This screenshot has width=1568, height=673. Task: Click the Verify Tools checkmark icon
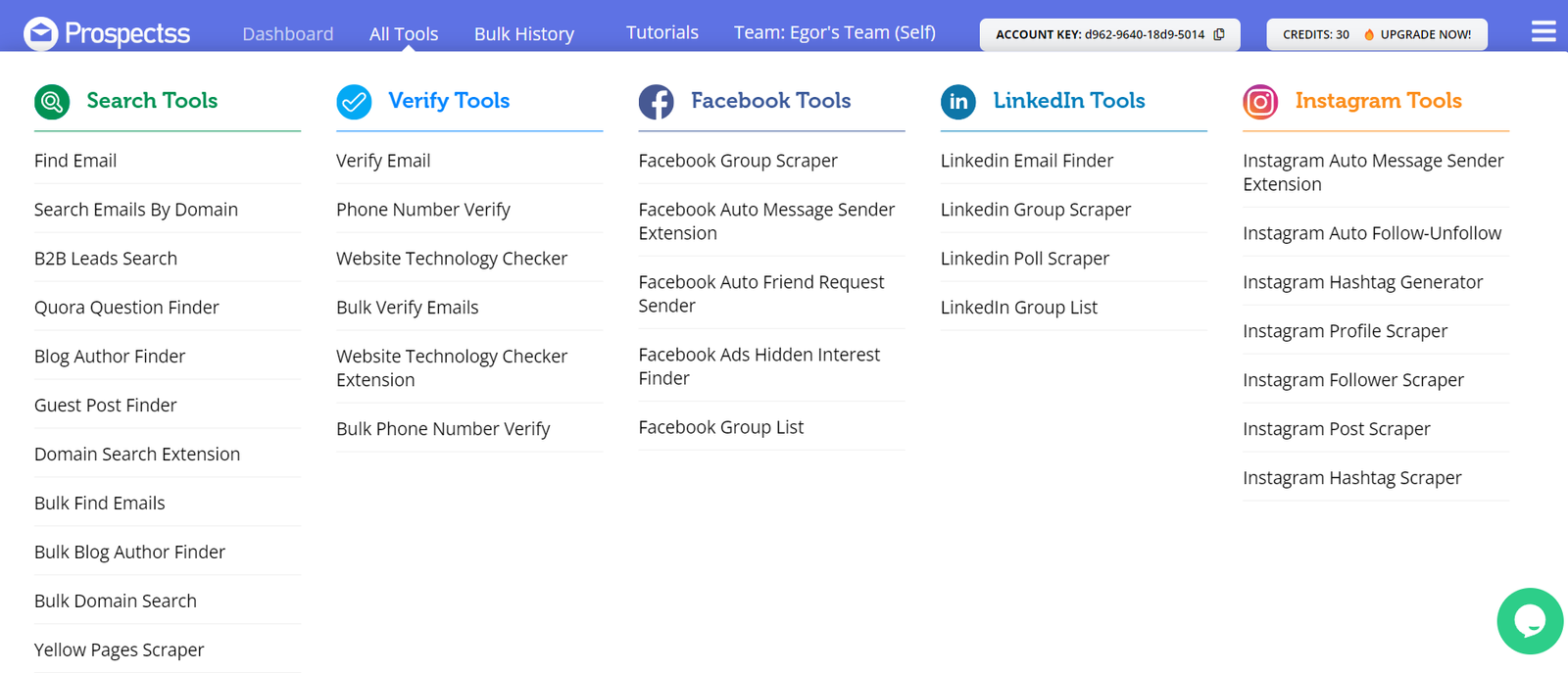[x=354, y=101]
